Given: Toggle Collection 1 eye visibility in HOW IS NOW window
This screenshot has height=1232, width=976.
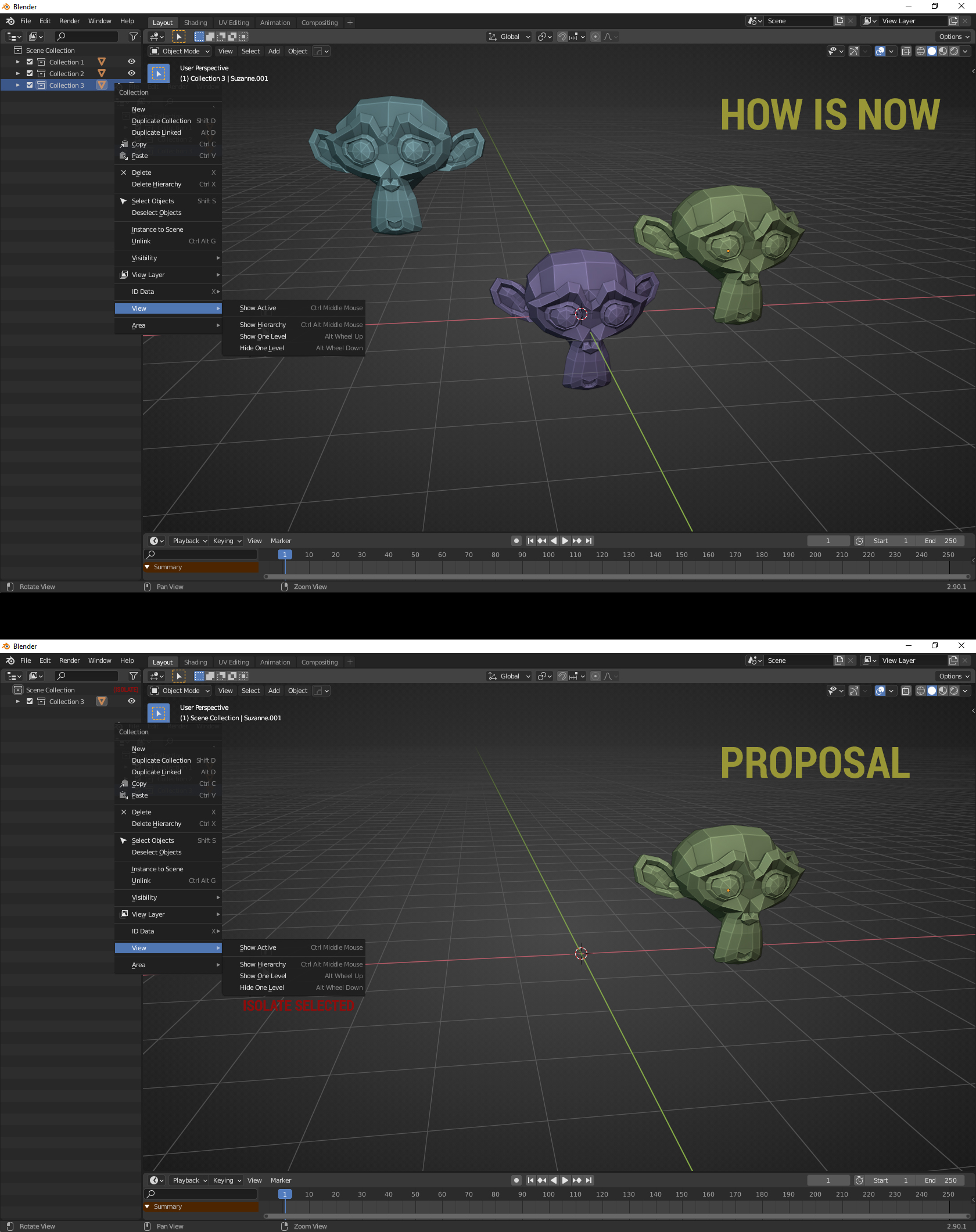Looking at the screenshot, I should click(x=131, y=62).
